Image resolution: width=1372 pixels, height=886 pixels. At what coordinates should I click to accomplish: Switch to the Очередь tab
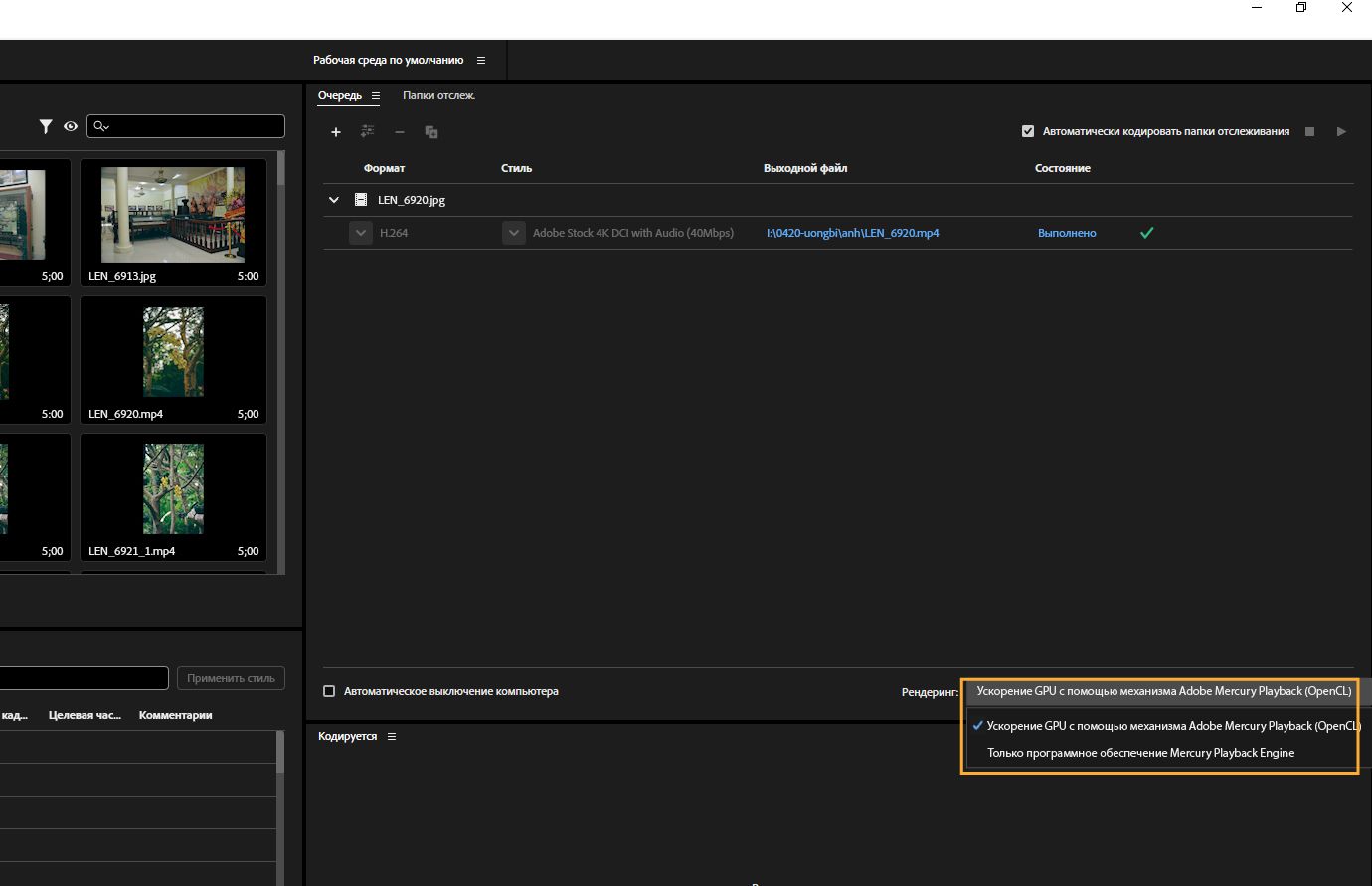coord(340,96)
